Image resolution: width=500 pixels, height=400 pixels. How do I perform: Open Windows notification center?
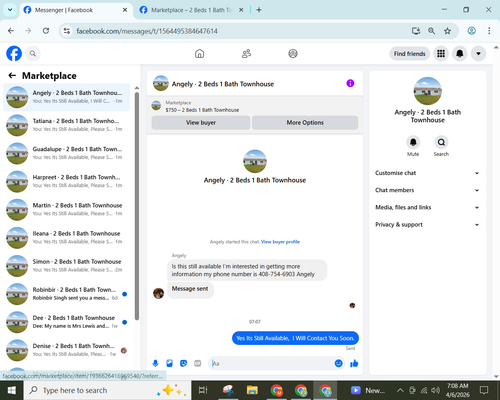point(484,390)
